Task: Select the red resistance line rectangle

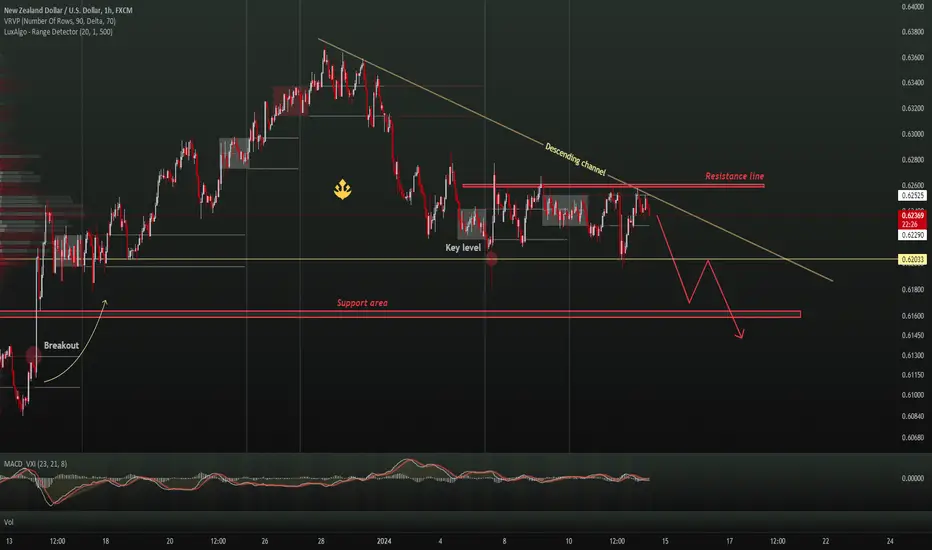Action: [613, 186]
